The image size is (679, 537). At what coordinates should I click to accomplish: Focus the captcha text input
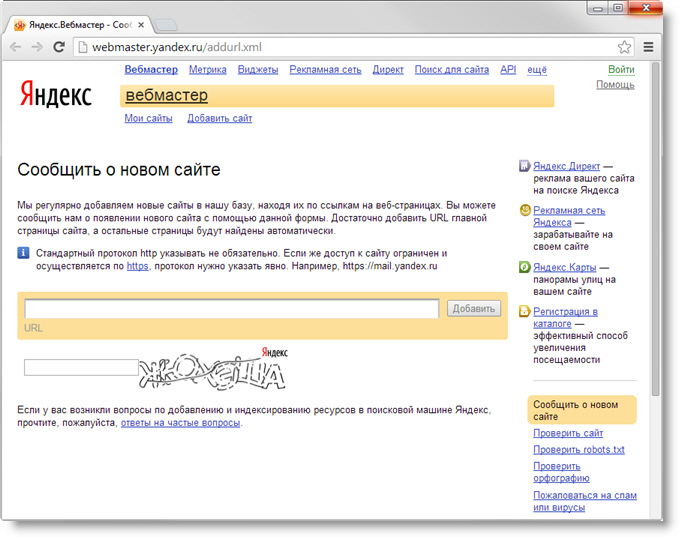click(x=81, y=367)
